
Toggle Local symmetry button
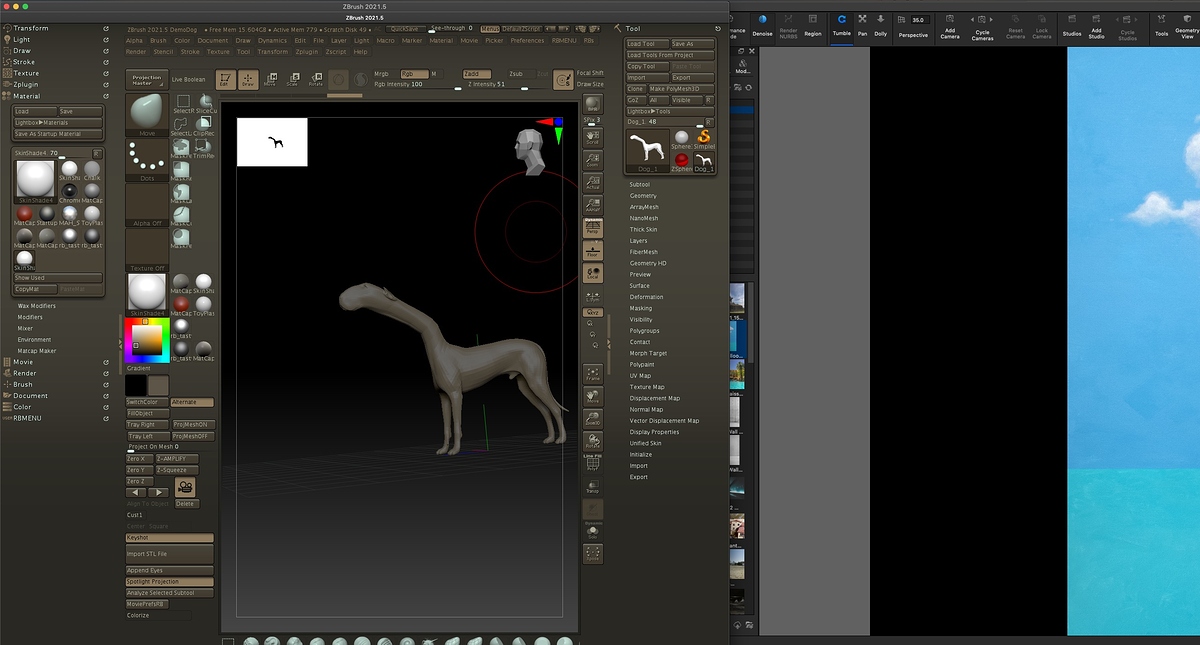pyautogui.click(x=592, y=272)
